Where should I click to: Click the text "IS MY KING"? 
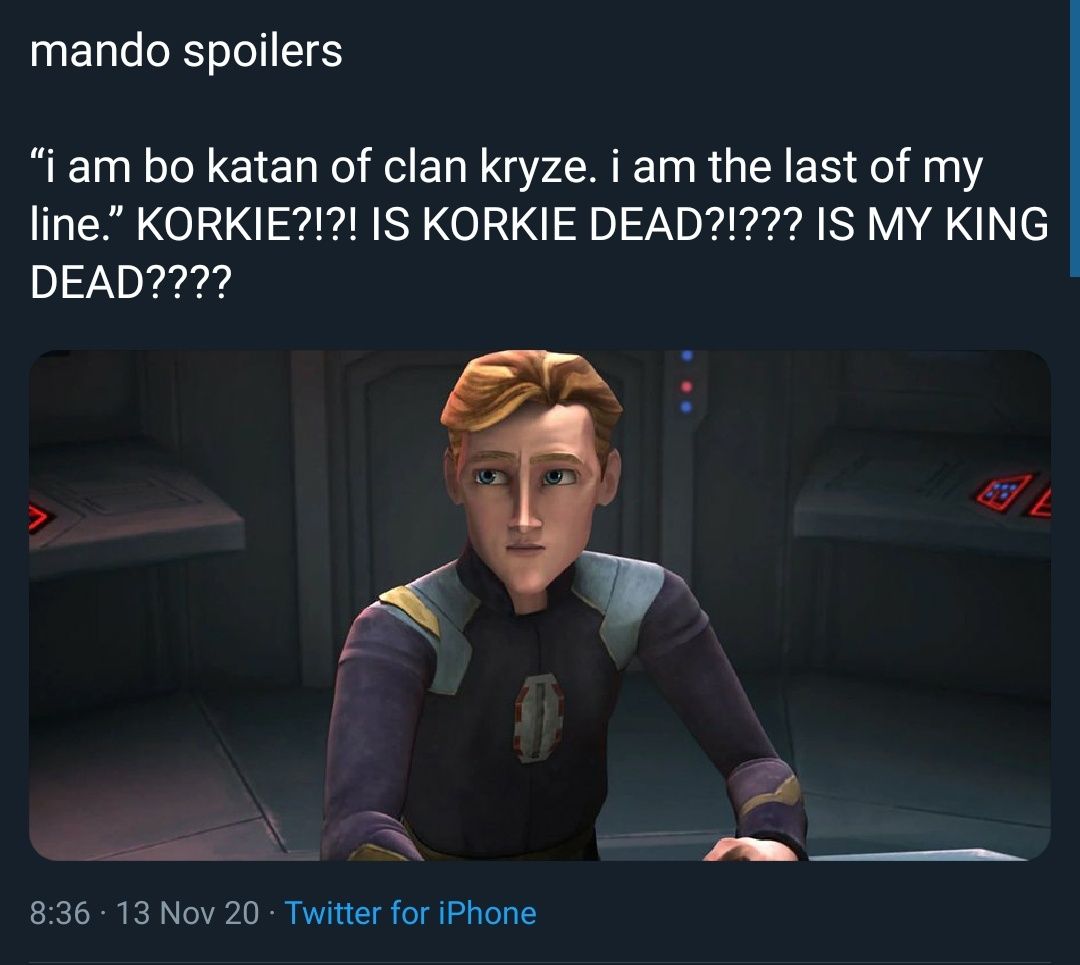coord(932,226)
